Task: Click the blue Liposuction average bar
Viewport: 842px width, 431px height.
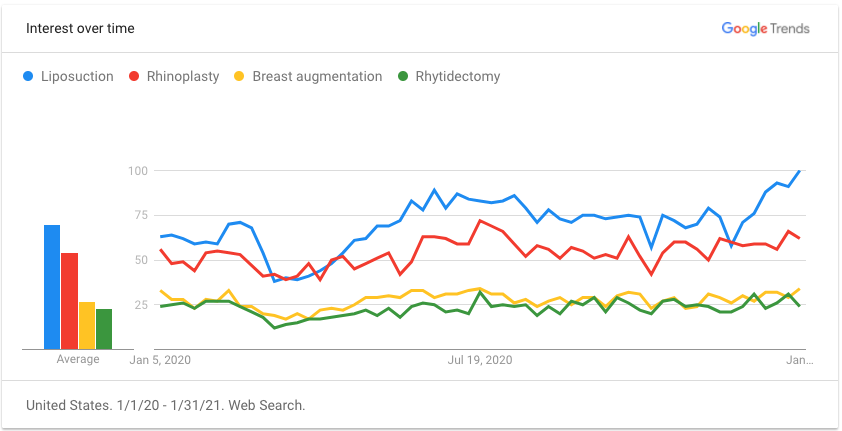Action: (52, 288)
